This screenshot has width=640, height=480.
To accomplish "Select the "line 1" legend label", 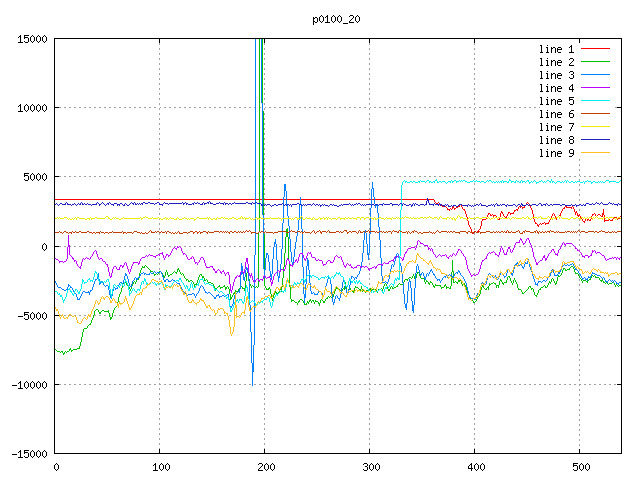I will click(557, 49).
